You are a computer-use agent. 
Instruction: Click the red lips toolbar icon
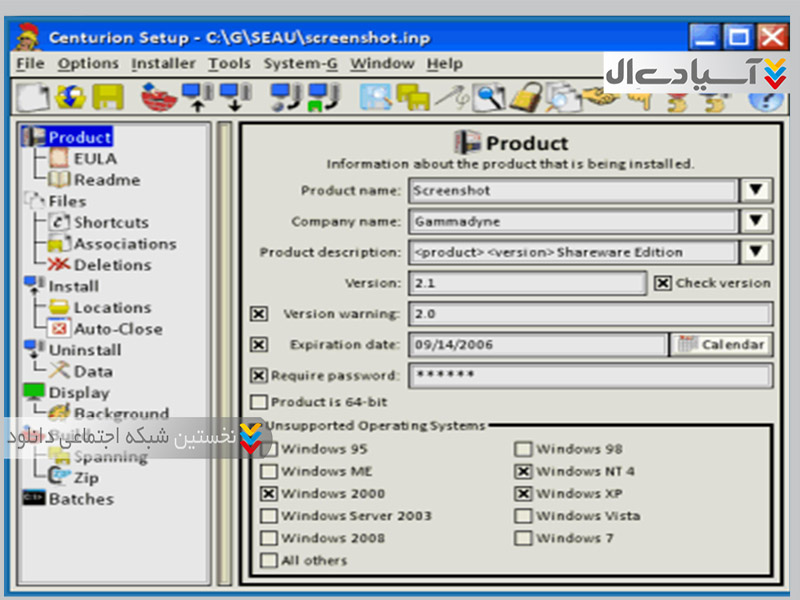[x=156, y=97]
